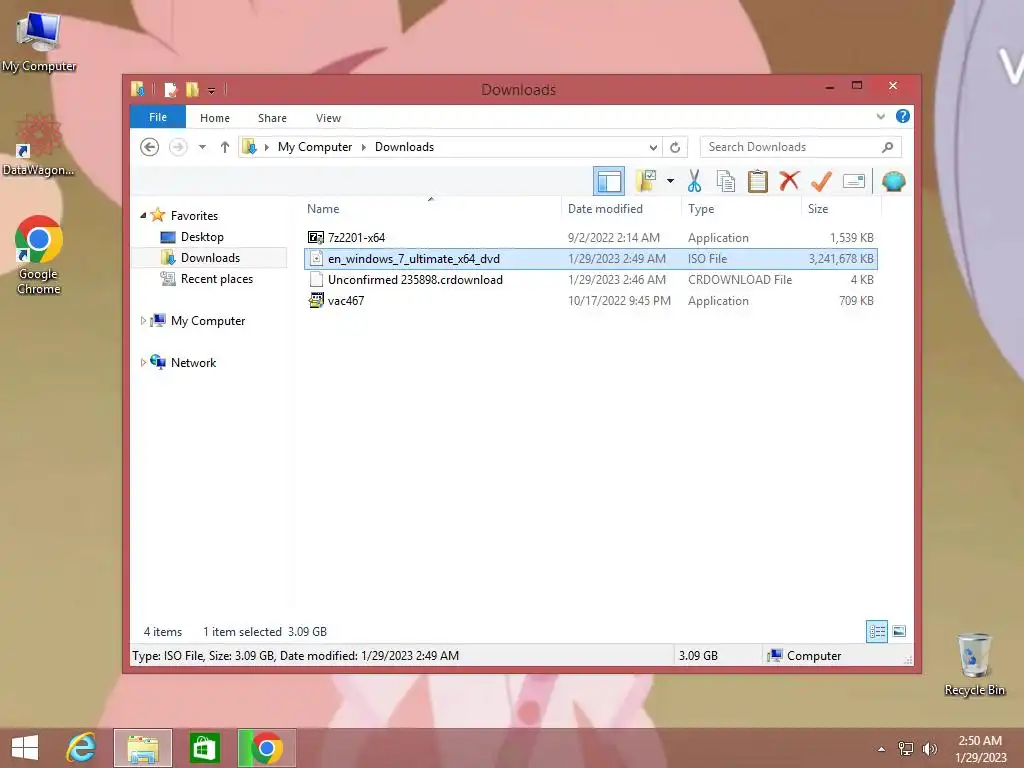Image resolution: width=1024 pixels, height=768 pixels.
Task: Collapse the Favorites tree group
Action: (143, 216)
